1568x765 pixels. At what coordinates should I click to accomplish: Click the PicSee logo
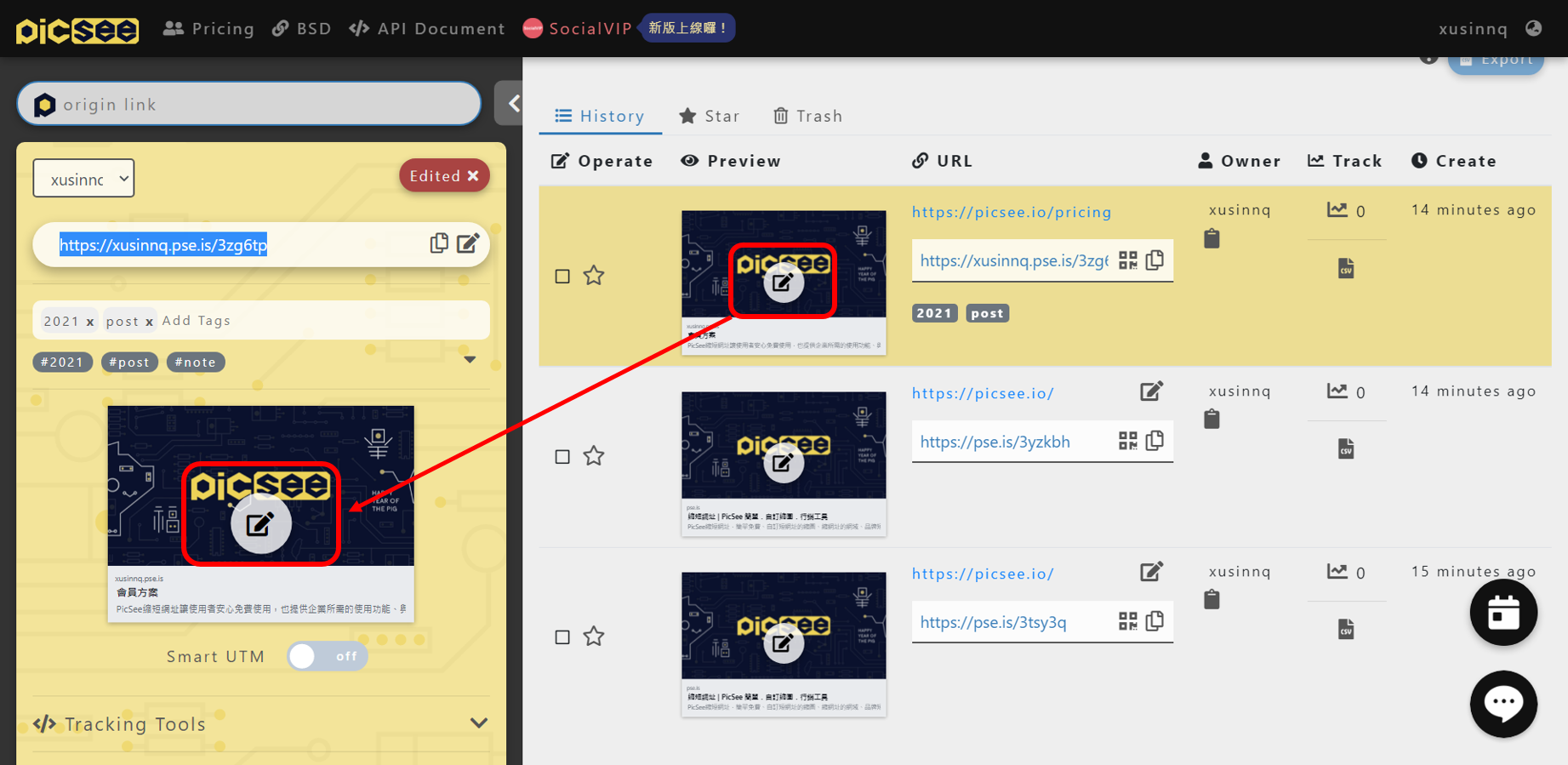tap(77, 30)
